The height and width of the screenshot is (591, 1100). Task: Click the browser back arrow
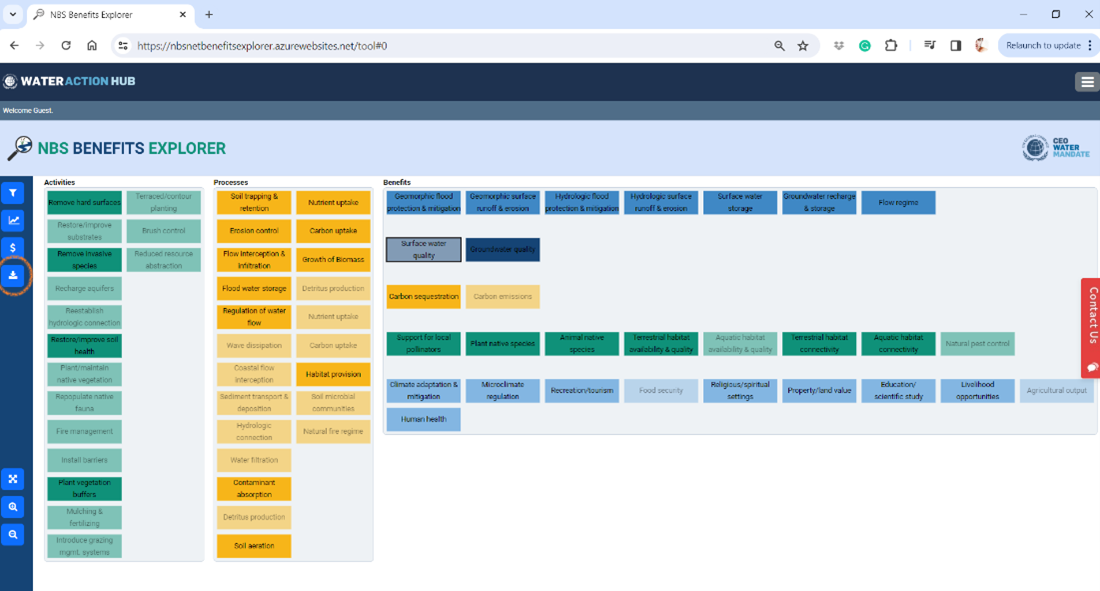14,46
